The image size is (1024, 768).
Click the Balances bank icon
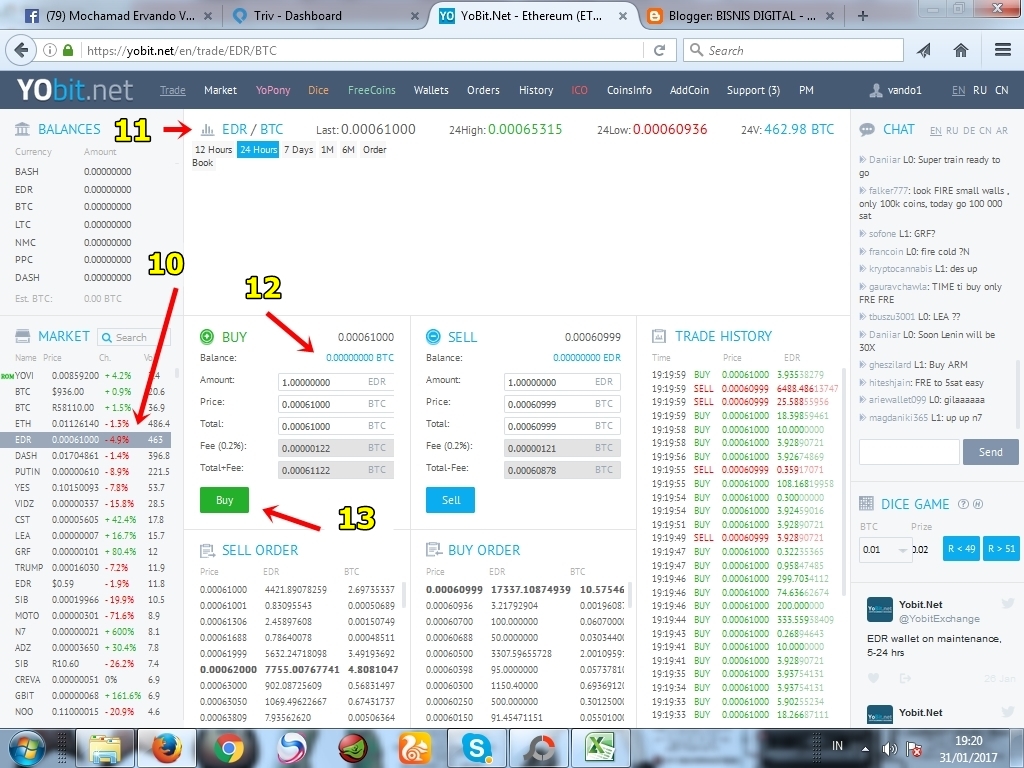click(22, 129)
